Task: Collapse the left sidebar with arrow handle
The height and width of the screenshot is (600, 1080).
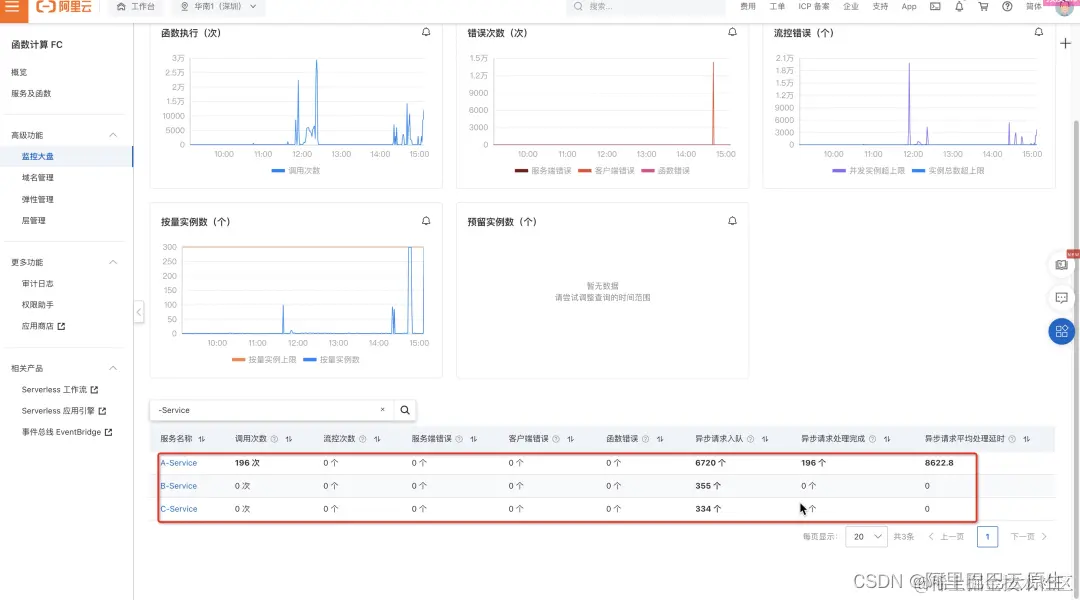Action: 138,312
